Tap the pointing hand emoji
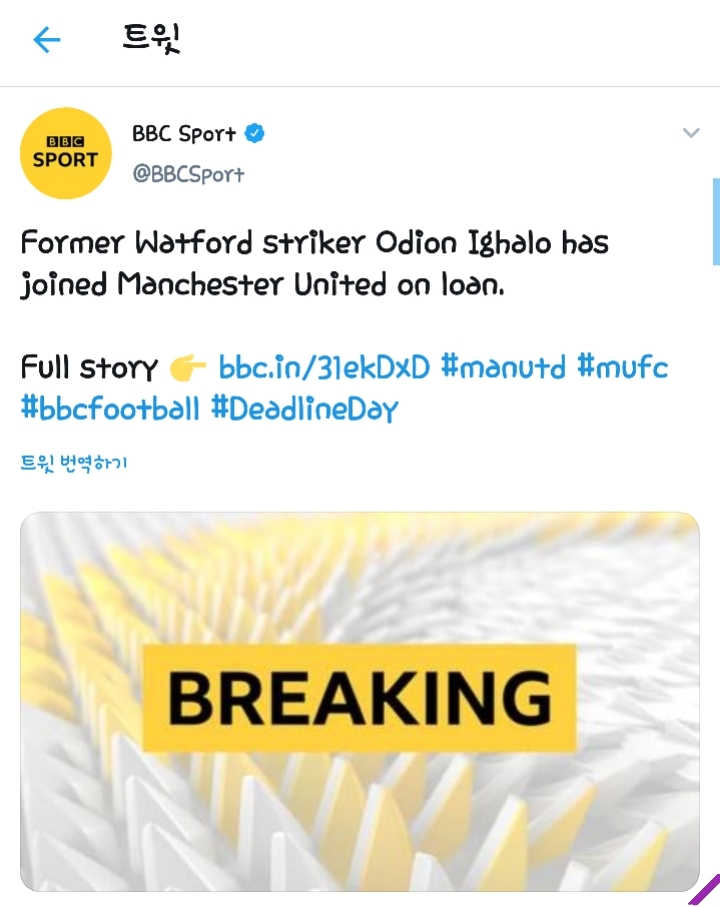Image resolution: width=720 pixels, height=907 pixels. (187, 369)
